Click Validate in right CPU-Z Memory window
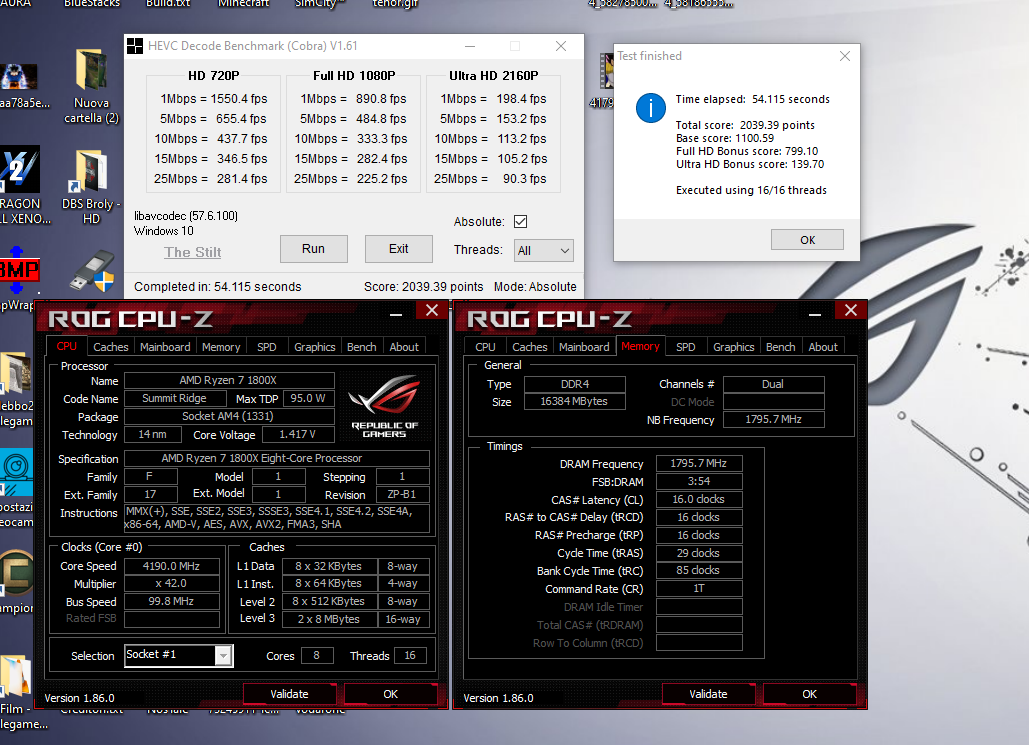Screen dimensions: 1029x745 [708, 694]
